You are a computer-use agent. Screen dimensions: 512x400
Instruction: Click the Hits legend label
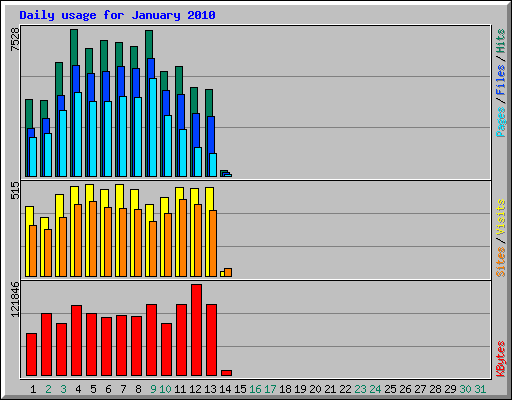point(500,41)
